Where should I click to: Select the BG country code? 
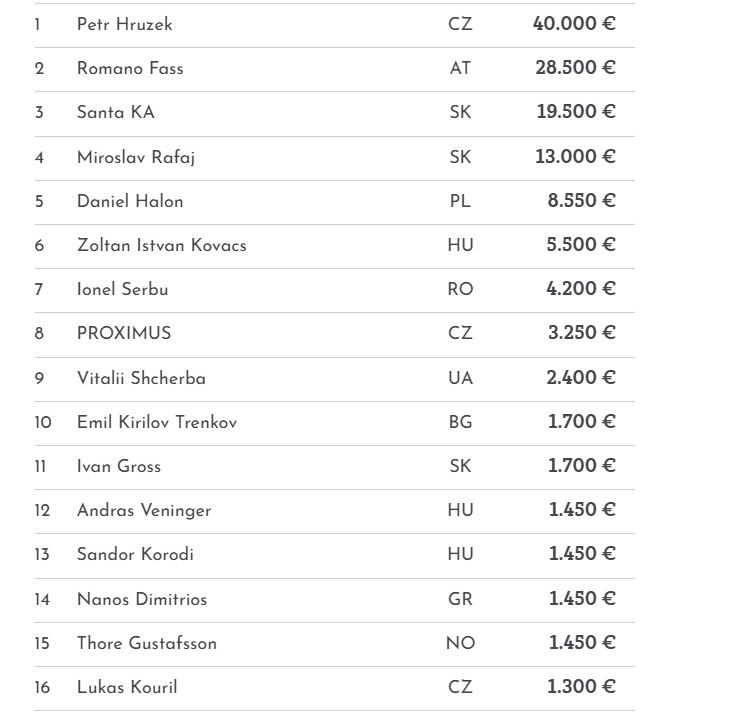(x=460, y=422)
